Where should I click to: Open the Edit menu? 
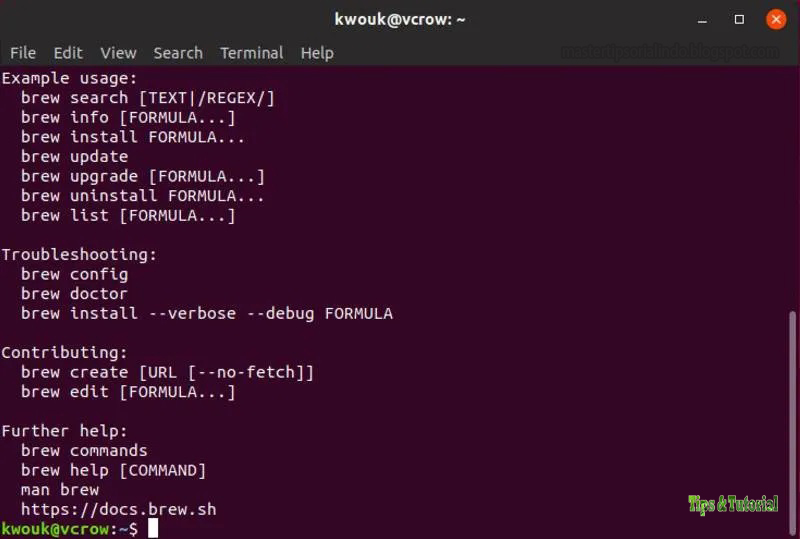68,53
